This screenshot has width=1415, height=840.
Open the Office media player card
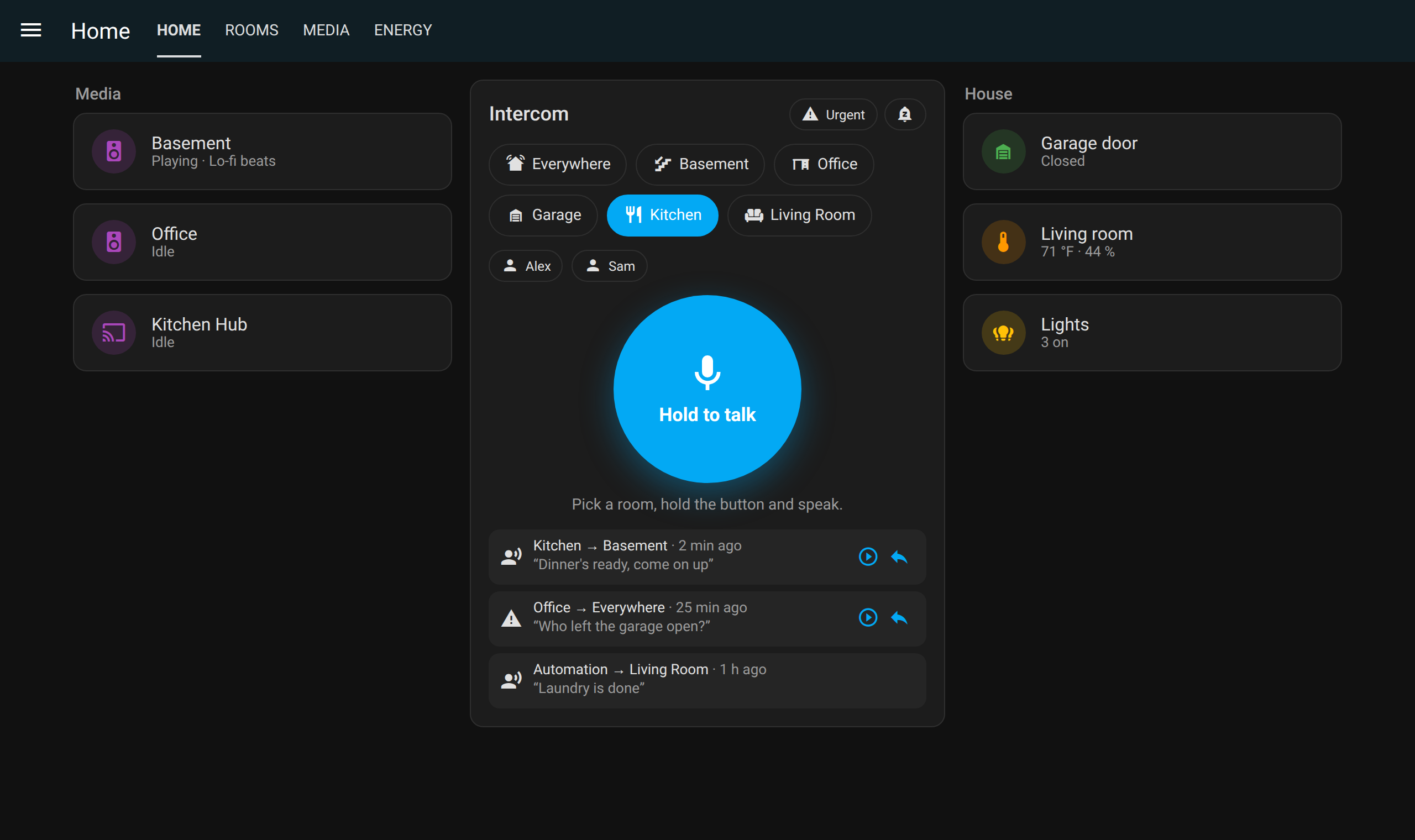click(x=263, y=242)
